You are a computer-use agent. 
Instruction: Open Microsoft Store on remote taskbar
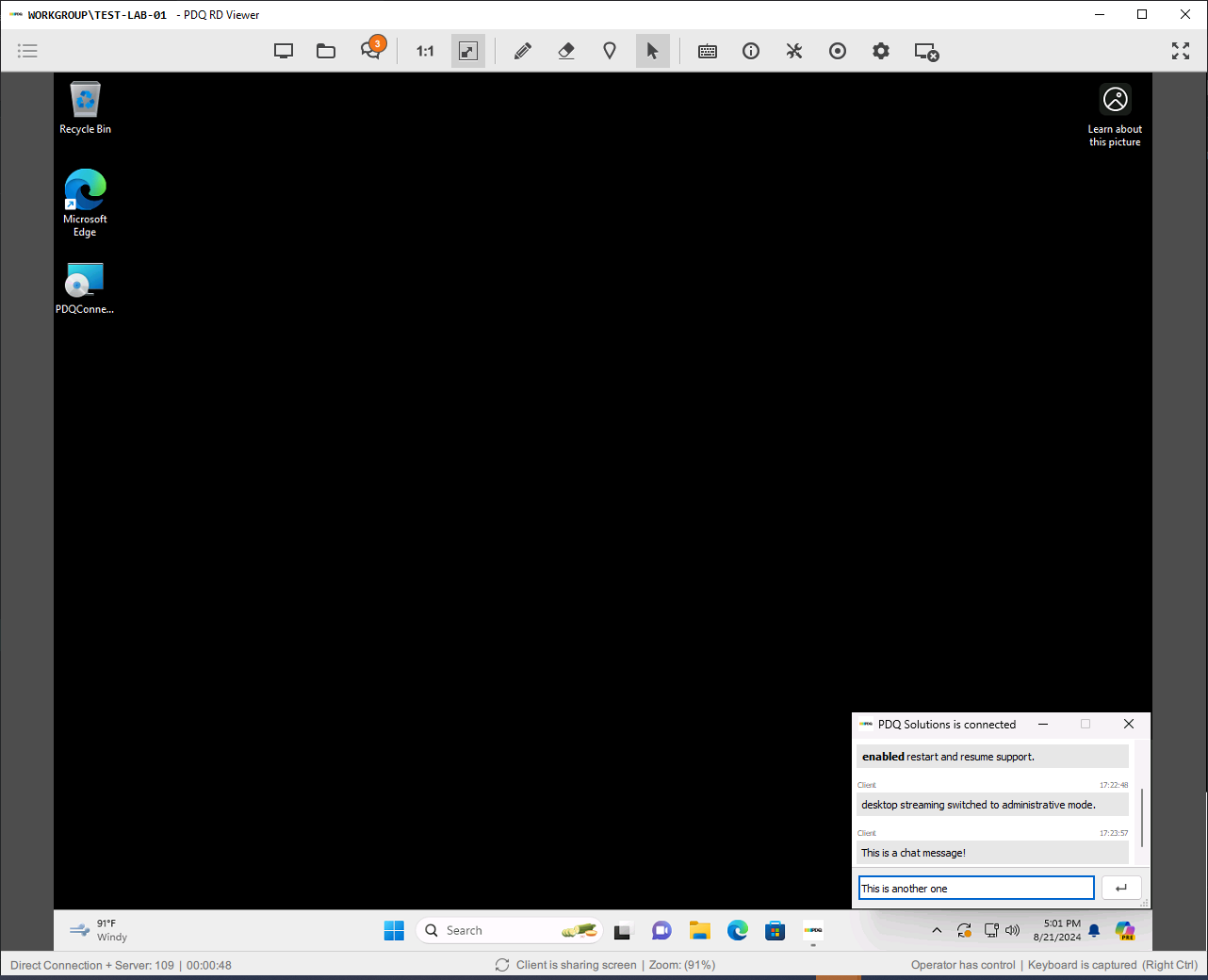click(x=775, y=931)
